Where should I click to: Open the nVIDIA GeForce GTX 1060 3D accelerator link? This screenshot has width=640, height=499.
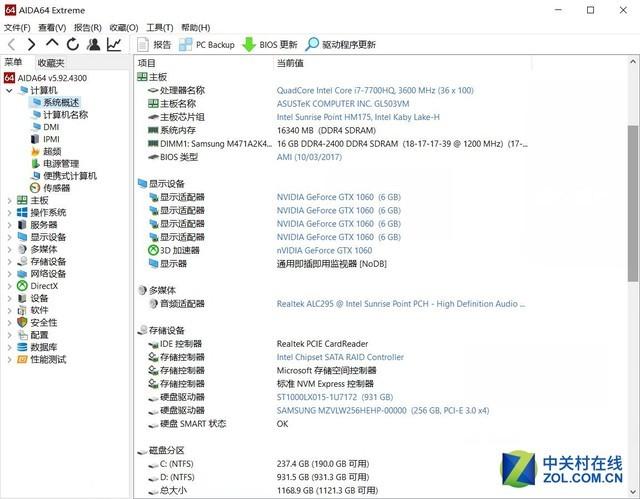click(324, 251)
